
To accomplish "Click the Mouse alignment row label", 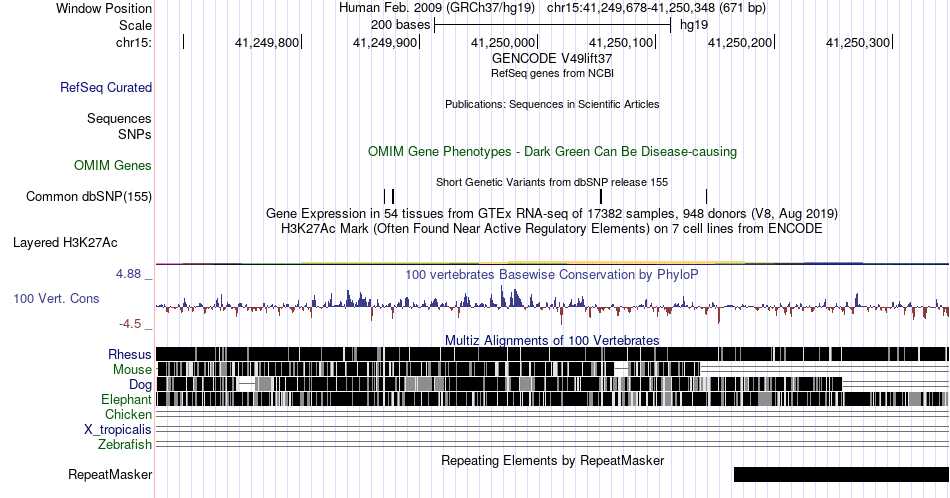I will pyautogui.click(x=132, y=370).
